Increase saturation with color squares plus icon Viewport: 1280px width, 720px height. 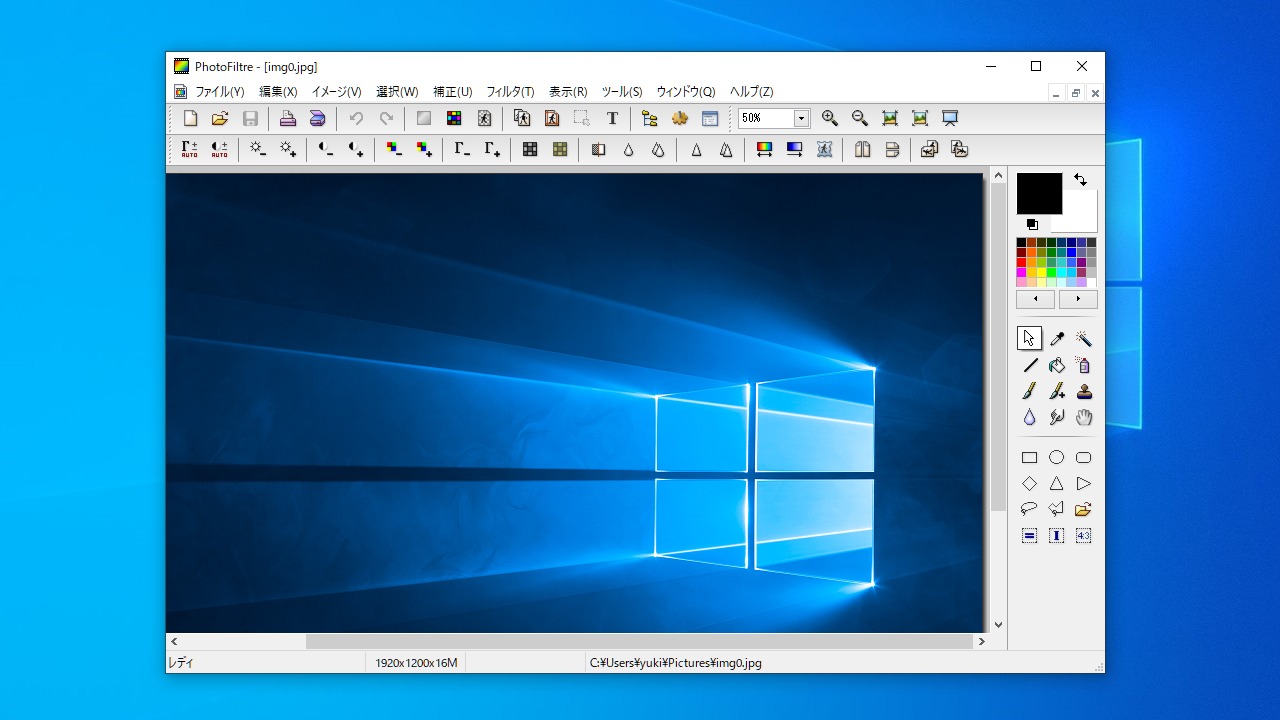tap(424, 149)
